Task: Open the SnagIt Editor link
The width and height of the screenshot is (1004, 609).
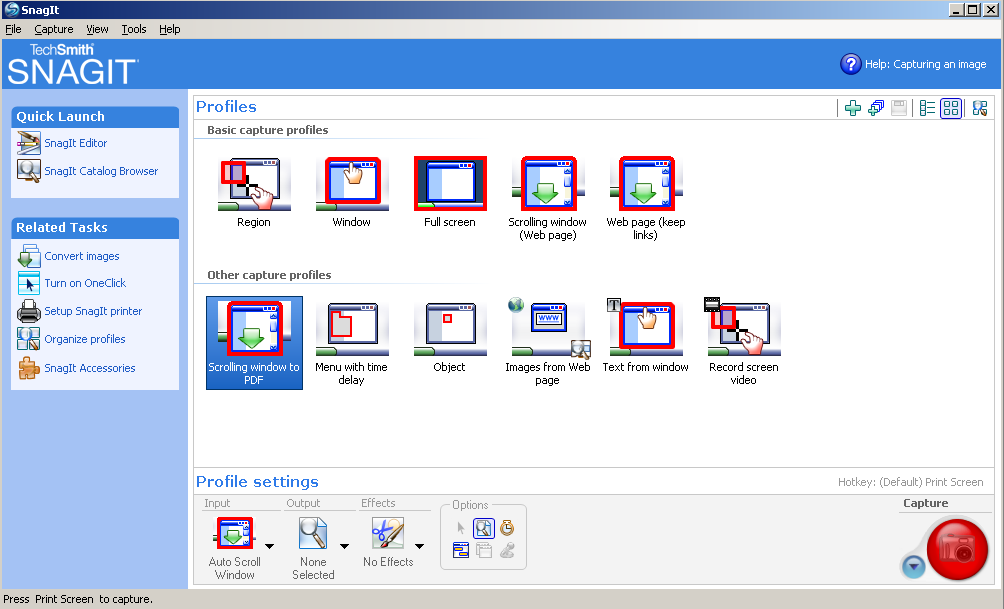Action: pos(76,143)
